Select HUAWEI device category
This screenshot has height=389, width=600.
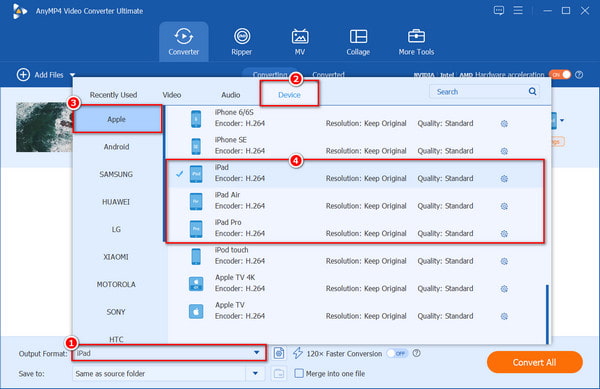point(117,202)
